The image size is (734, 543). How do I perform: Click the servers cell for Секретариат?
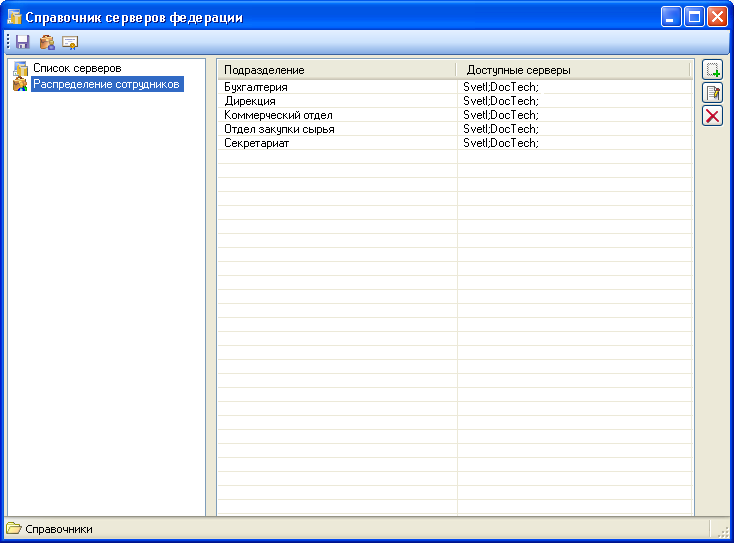(x=574, y=143)
